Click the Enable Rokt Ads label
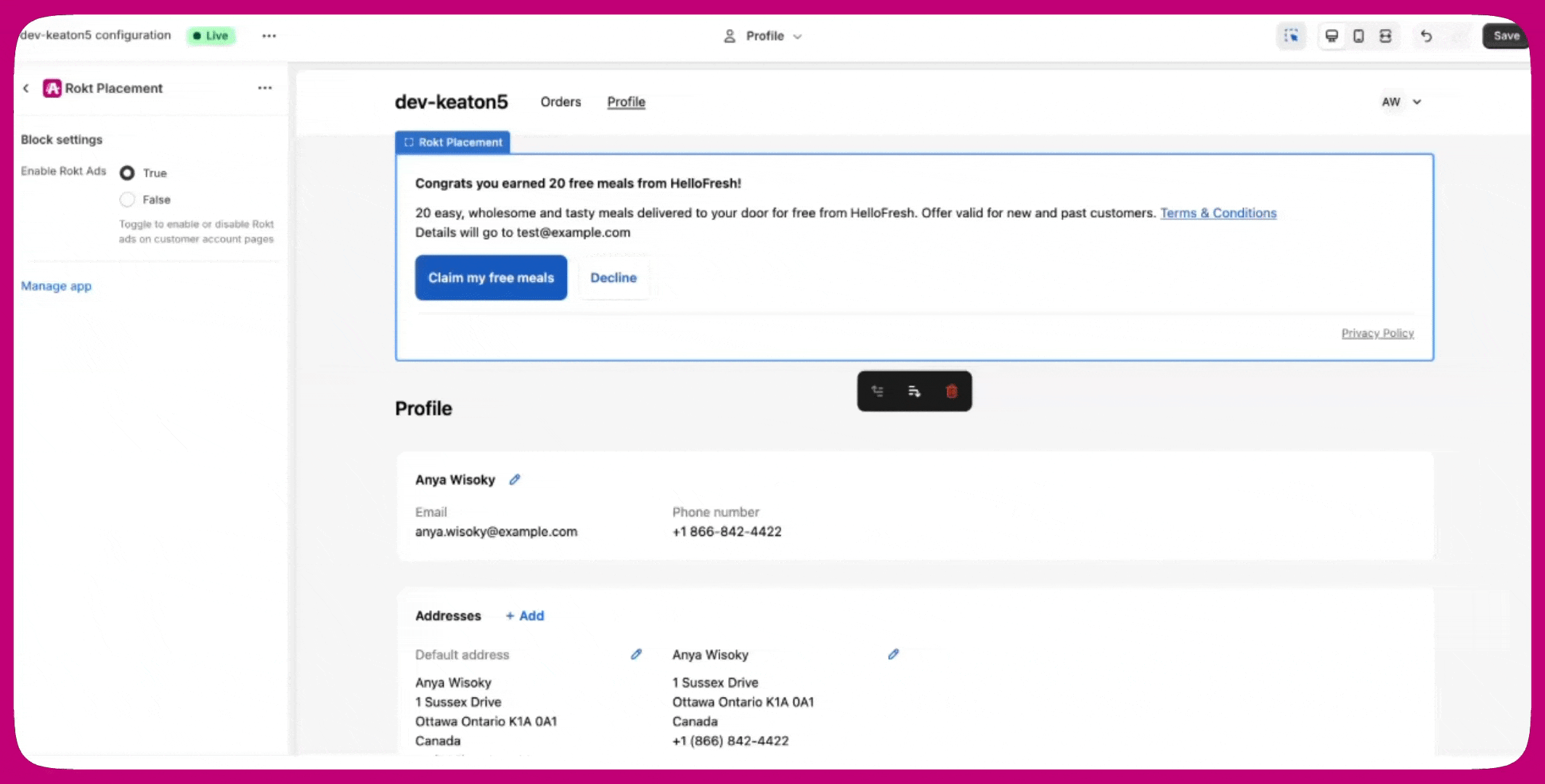The image size is (1545, 784). click(63, 171)
